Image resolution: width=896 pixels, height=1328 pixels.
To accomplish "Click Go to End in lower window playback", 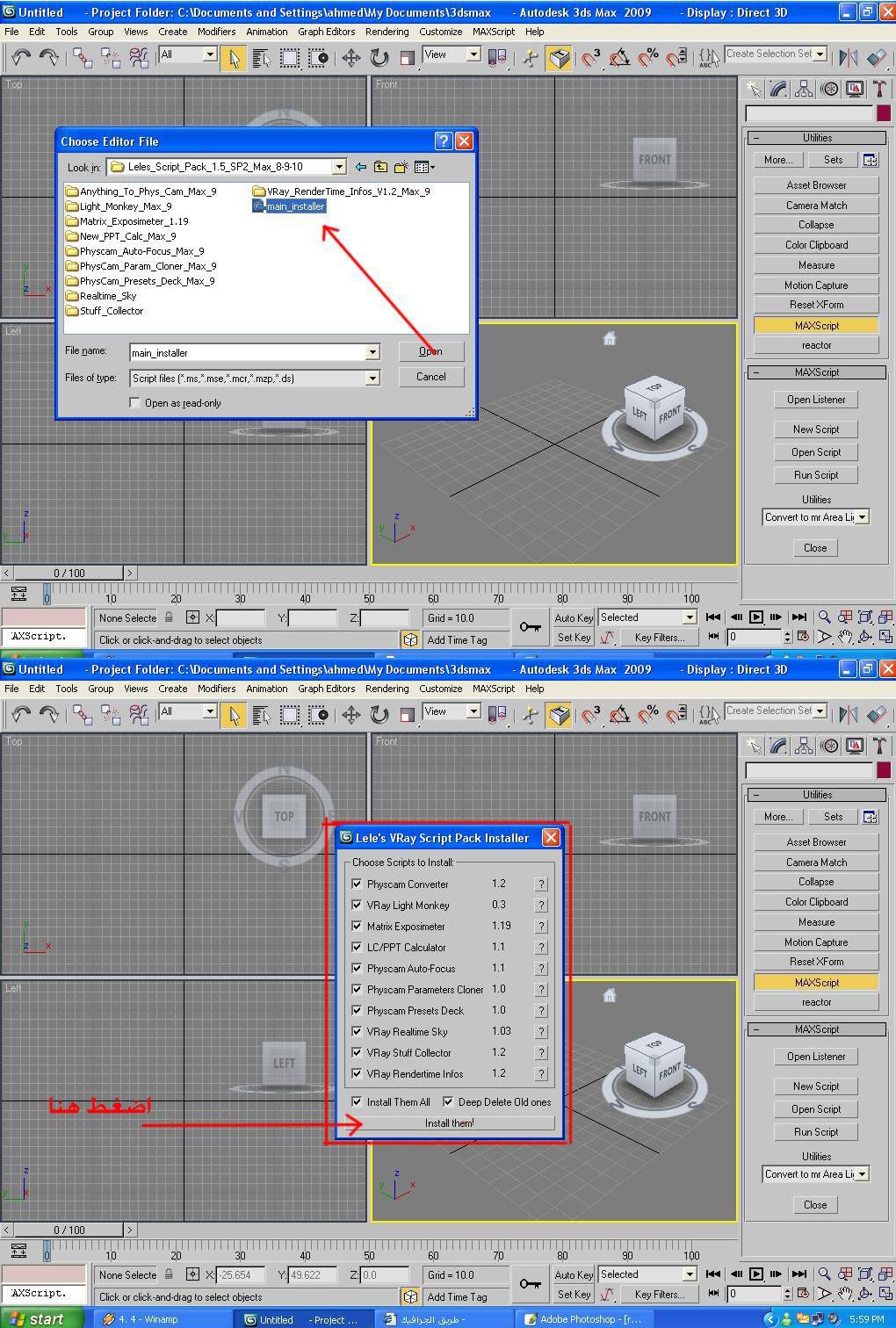I will pos(798,1274).
